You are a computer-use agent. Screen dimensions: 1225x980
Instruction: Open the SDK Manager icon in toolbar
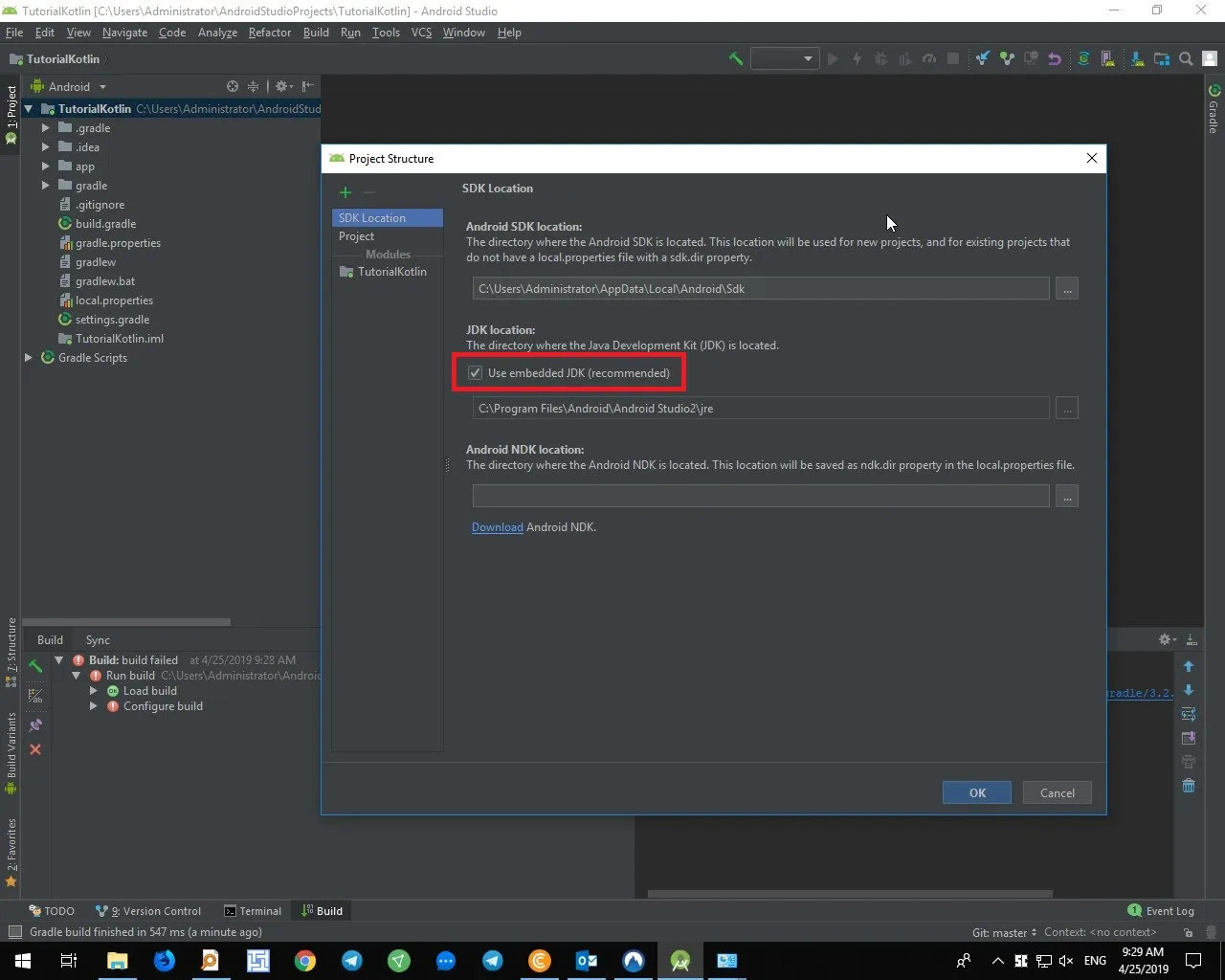click(x=1137, y=59)
